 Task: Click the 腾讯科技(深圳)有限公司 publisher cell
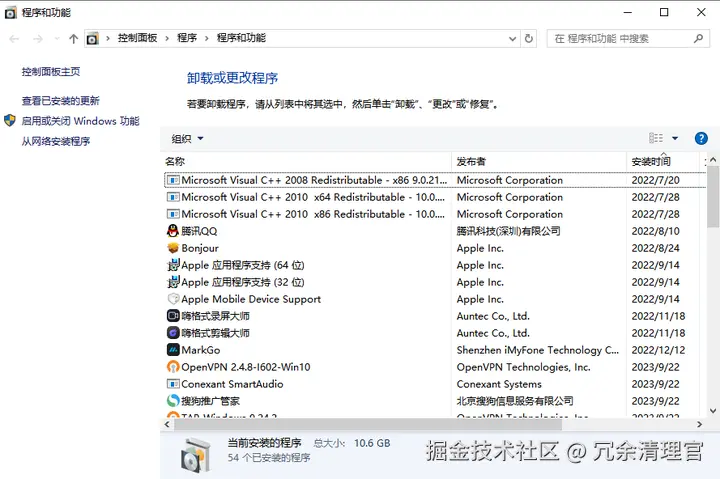508,231
